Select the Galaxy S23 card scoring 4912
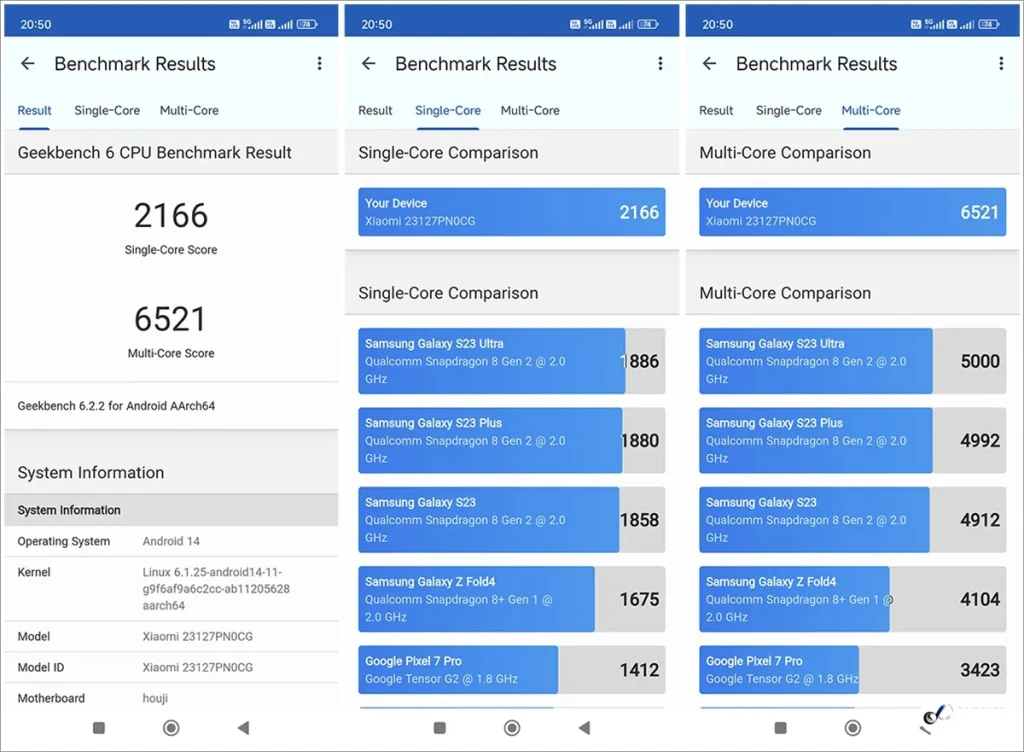 pos(853,520)
